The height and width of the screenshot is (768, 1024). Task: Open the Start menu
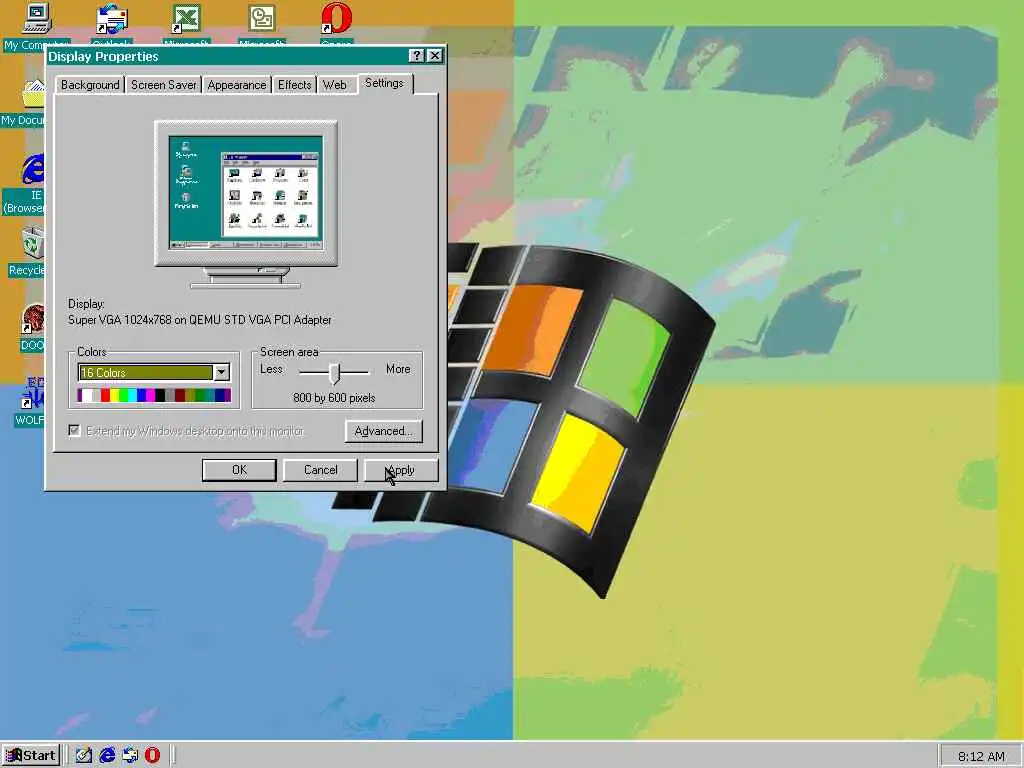coord(31,756)
